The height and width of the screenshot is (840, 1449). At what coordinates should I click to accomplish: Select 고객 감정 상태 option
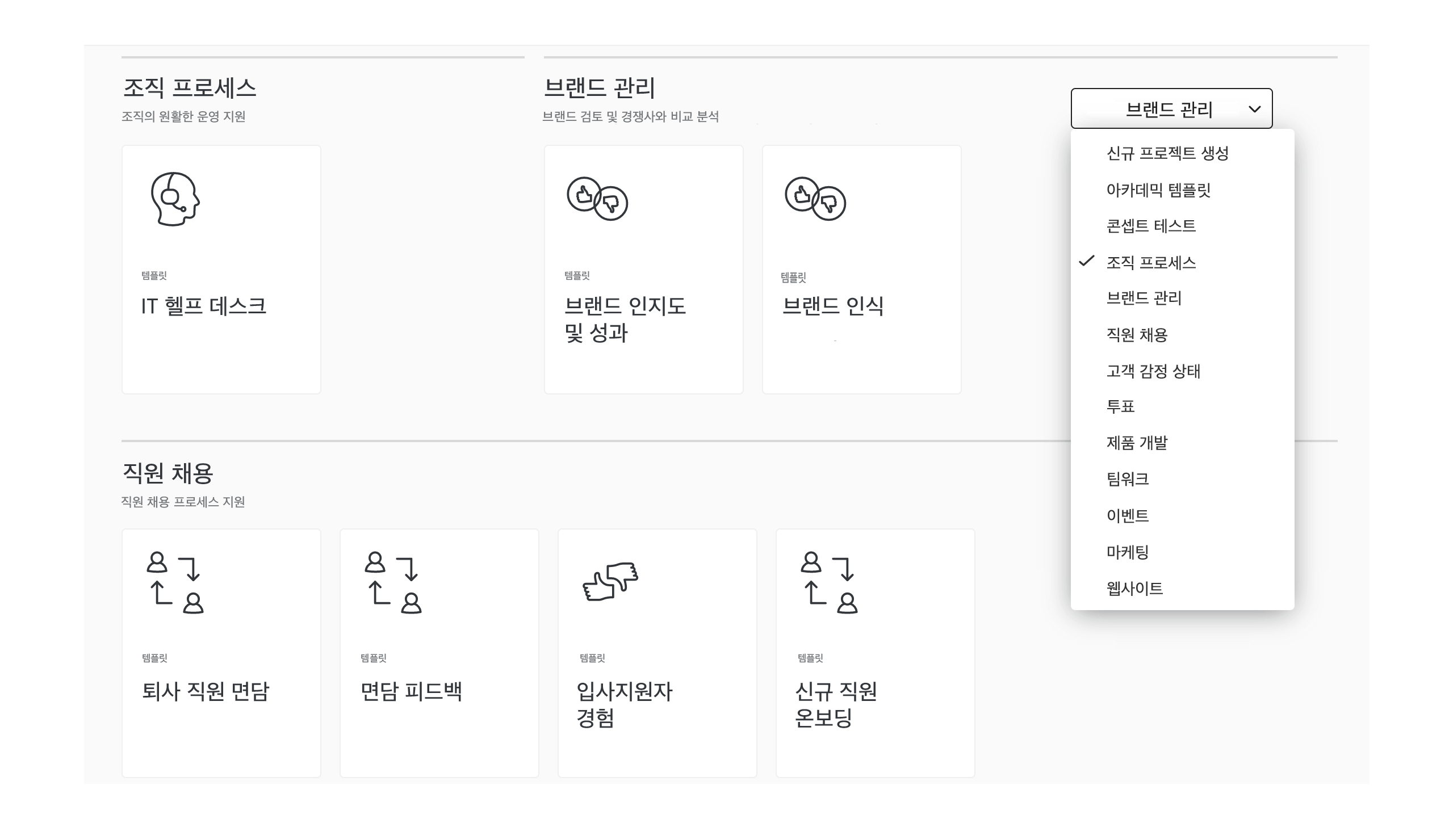[x=1182, y=371]
